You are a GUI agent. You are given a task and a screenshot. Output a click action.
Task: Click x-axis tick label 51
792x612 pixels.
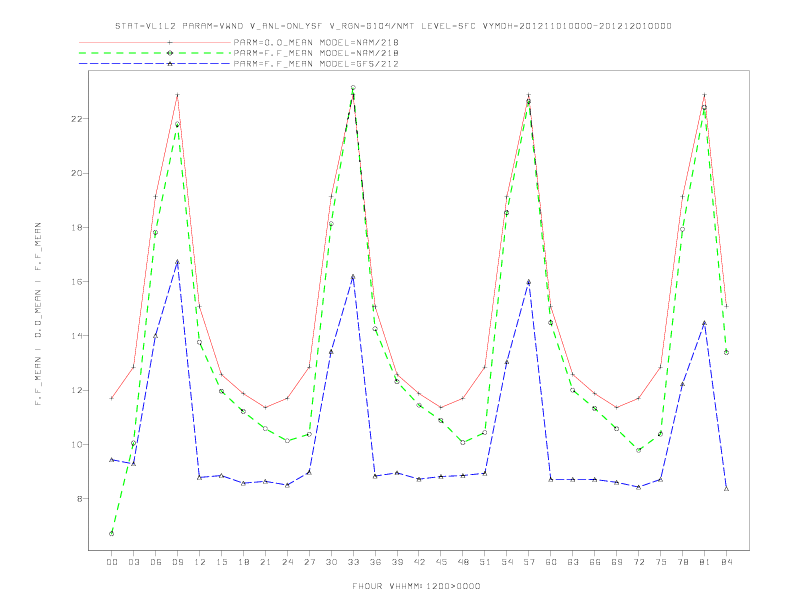pos(485,562)
